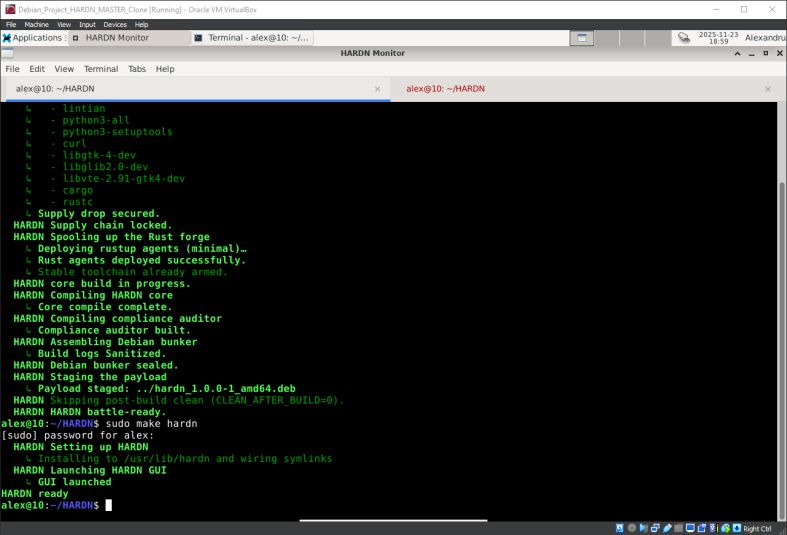
Task: Open the terminal Edit menu
Action: click(x=37, y=69)
